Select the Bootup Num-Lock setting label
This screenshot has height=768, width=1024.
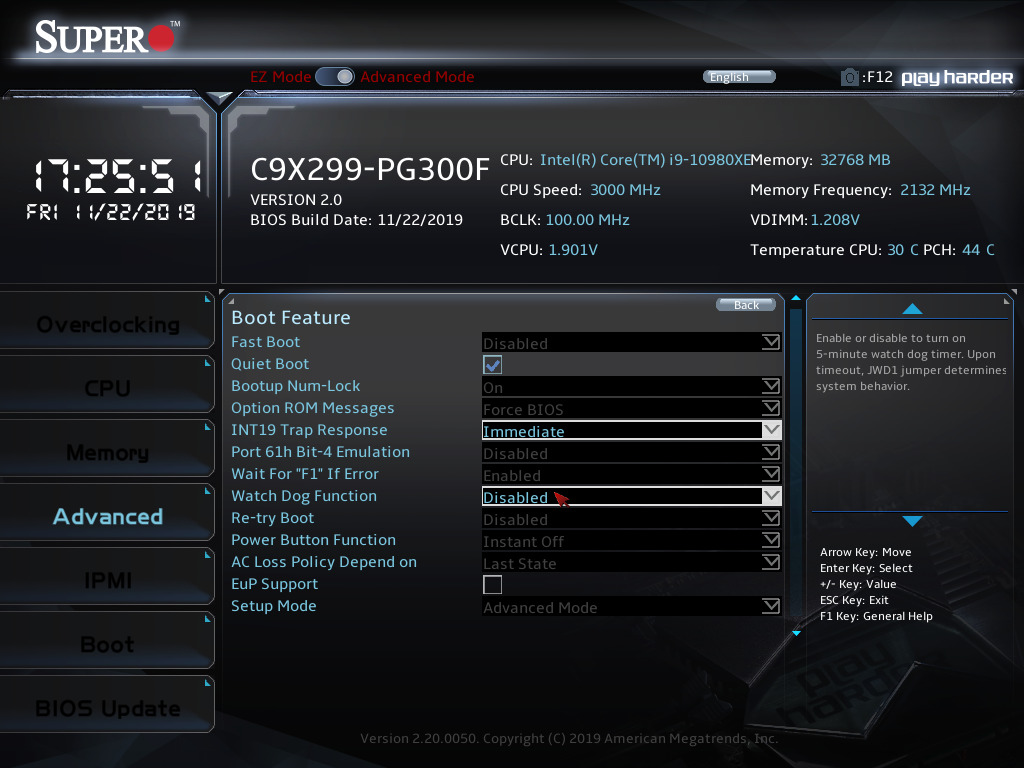click(295, 386)
